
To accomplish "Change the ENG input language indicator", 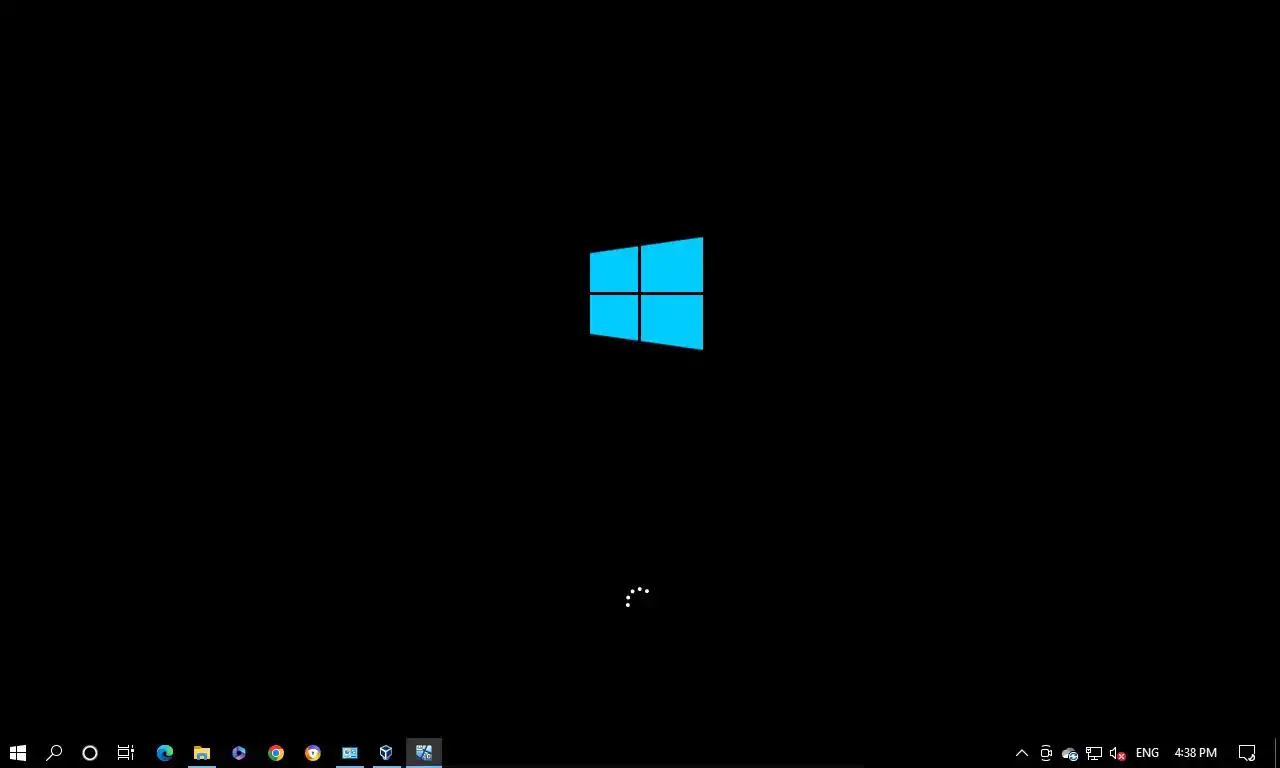I will tap(1147, 753).
